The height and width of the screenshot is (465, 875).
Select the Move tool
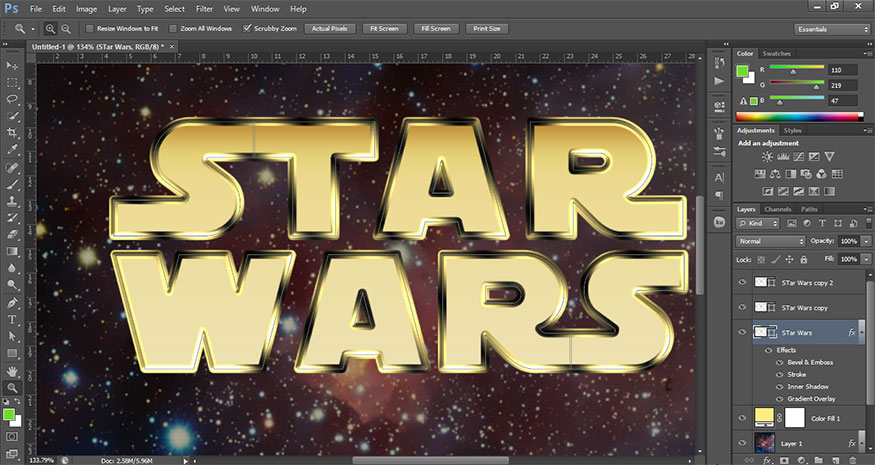(x=12, y=65)
